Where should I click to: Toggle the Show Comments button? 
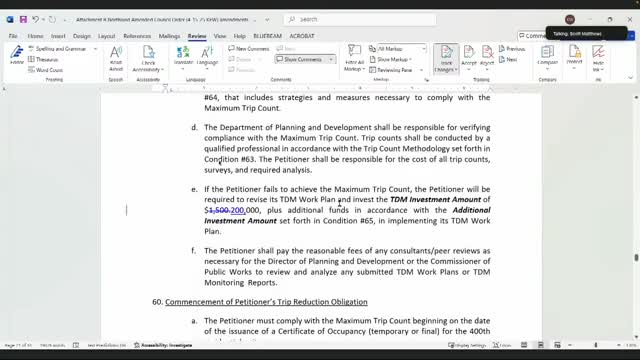pos(302,59)
